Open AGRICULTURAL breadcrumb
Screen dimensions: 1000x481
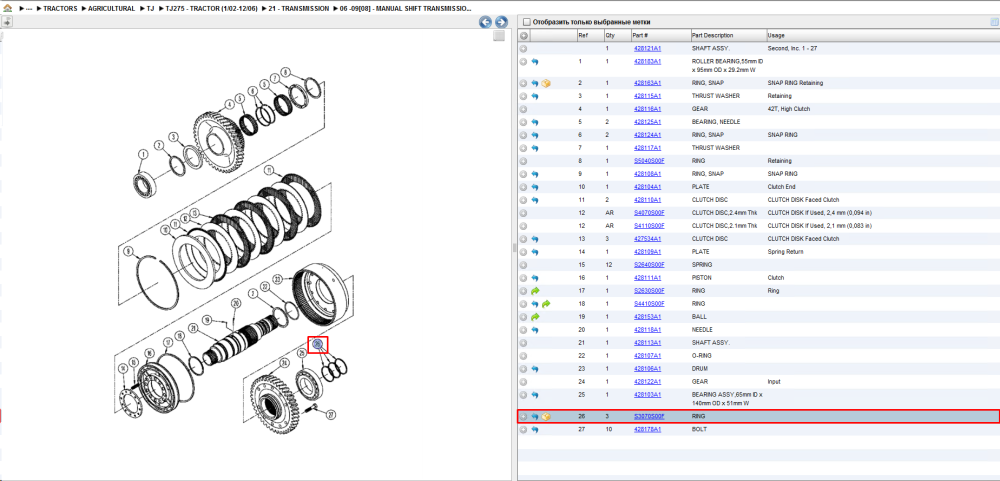coord(111,9)
